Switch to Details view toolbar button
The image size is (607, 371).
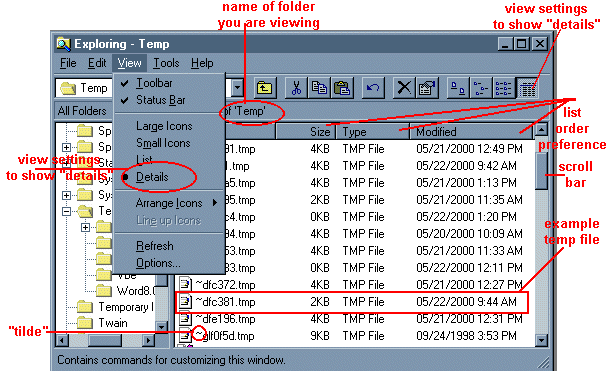(527, 88)
